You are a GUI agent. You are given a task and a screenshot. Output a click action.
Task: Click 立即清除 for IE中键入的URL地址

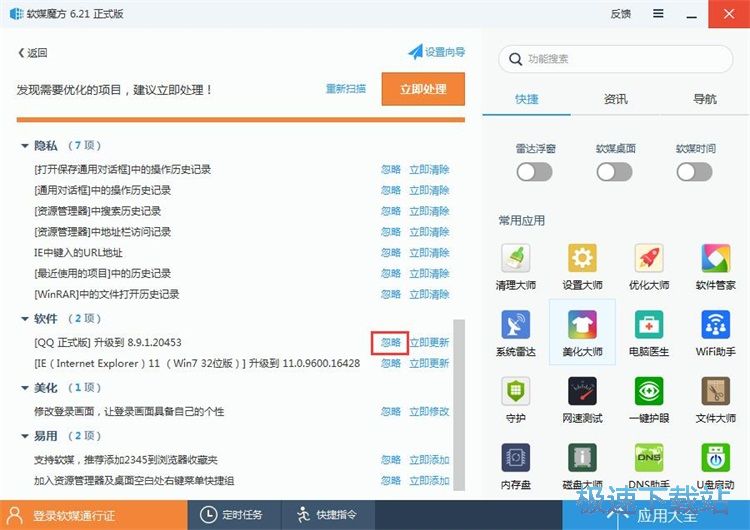pyautogui.click(x=429, y=253)
